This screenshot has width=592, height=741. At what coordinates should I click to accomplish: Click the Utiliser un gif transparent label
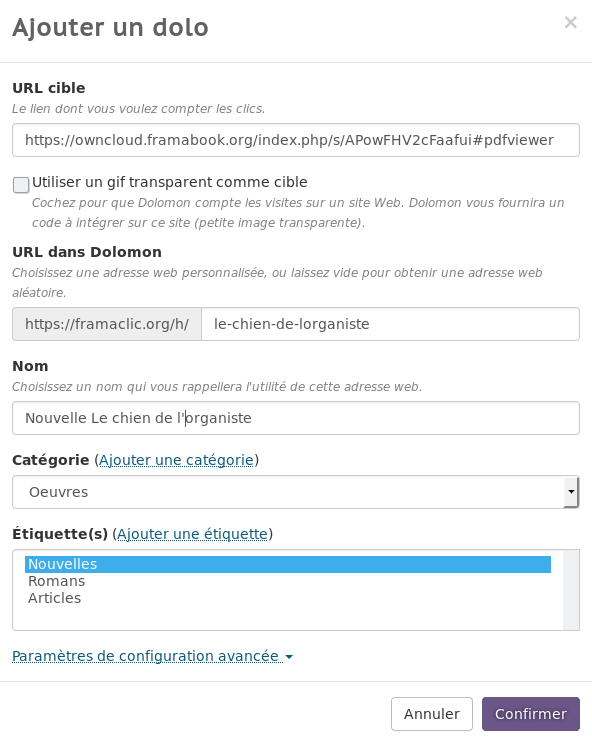pyautogui.click(x=170, y=182)
